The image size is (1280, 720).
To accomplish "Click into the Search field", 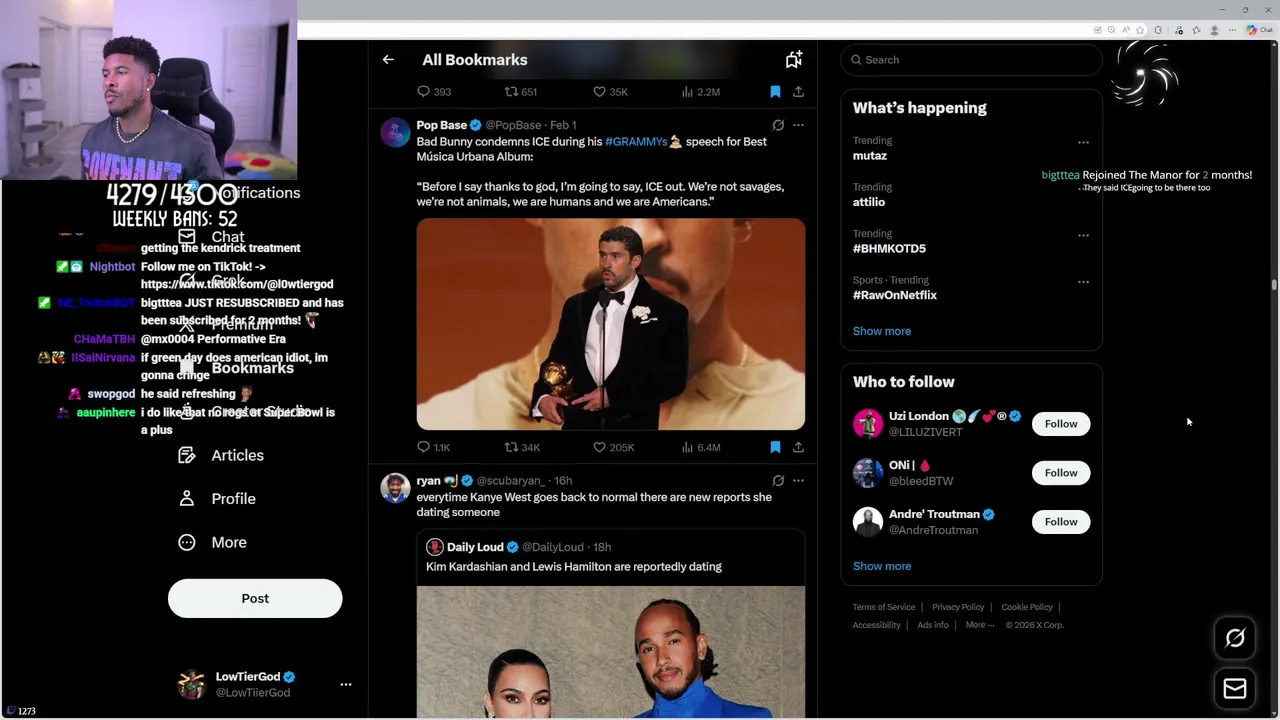I will 971,60.
